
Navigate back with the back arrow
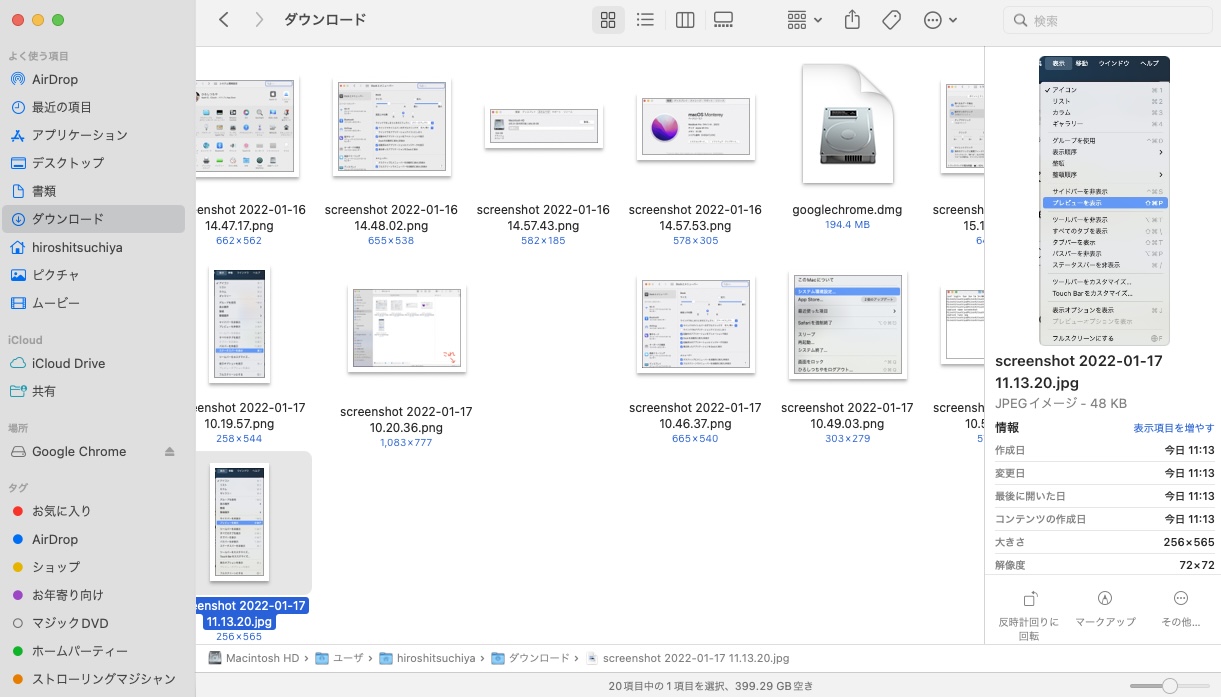click(223, 19)
